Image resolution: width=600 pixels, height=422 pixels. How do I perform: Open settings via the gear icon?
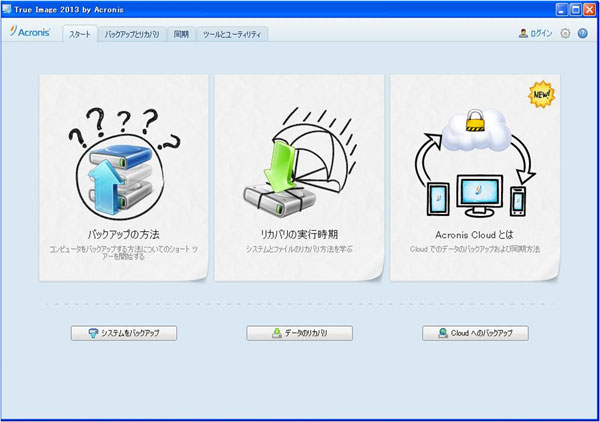point(565,33)
